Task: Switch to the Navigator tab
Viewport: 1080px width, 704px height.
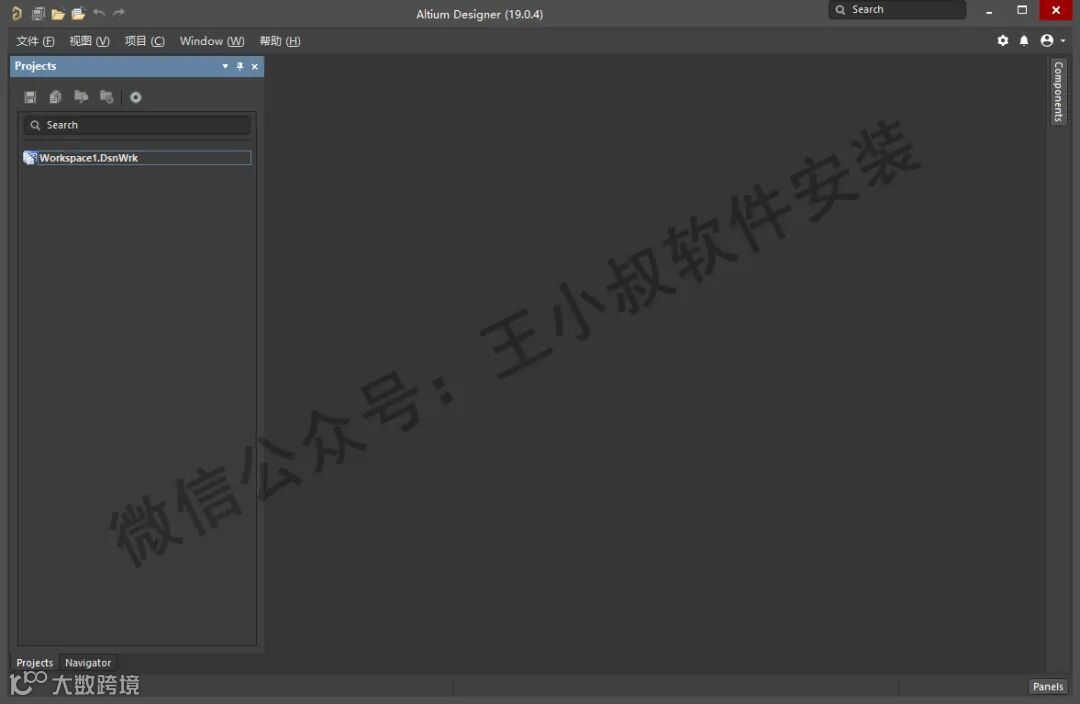Action: pos(88,663)
